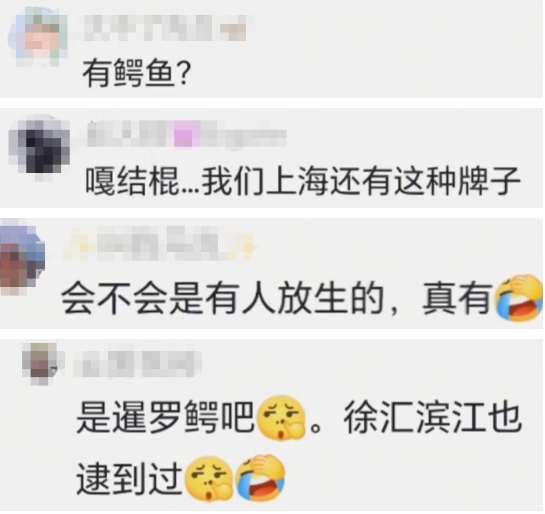545x514 pixels.
Task: Open the first commenter's blurred username
Action: coord(165,28)
